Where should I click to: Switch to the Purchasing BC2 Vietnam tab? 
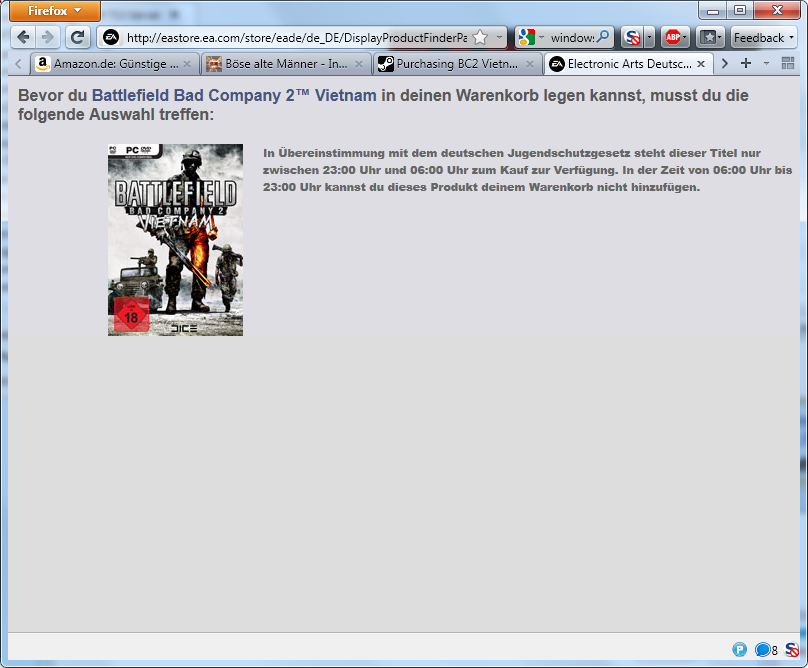458,64
